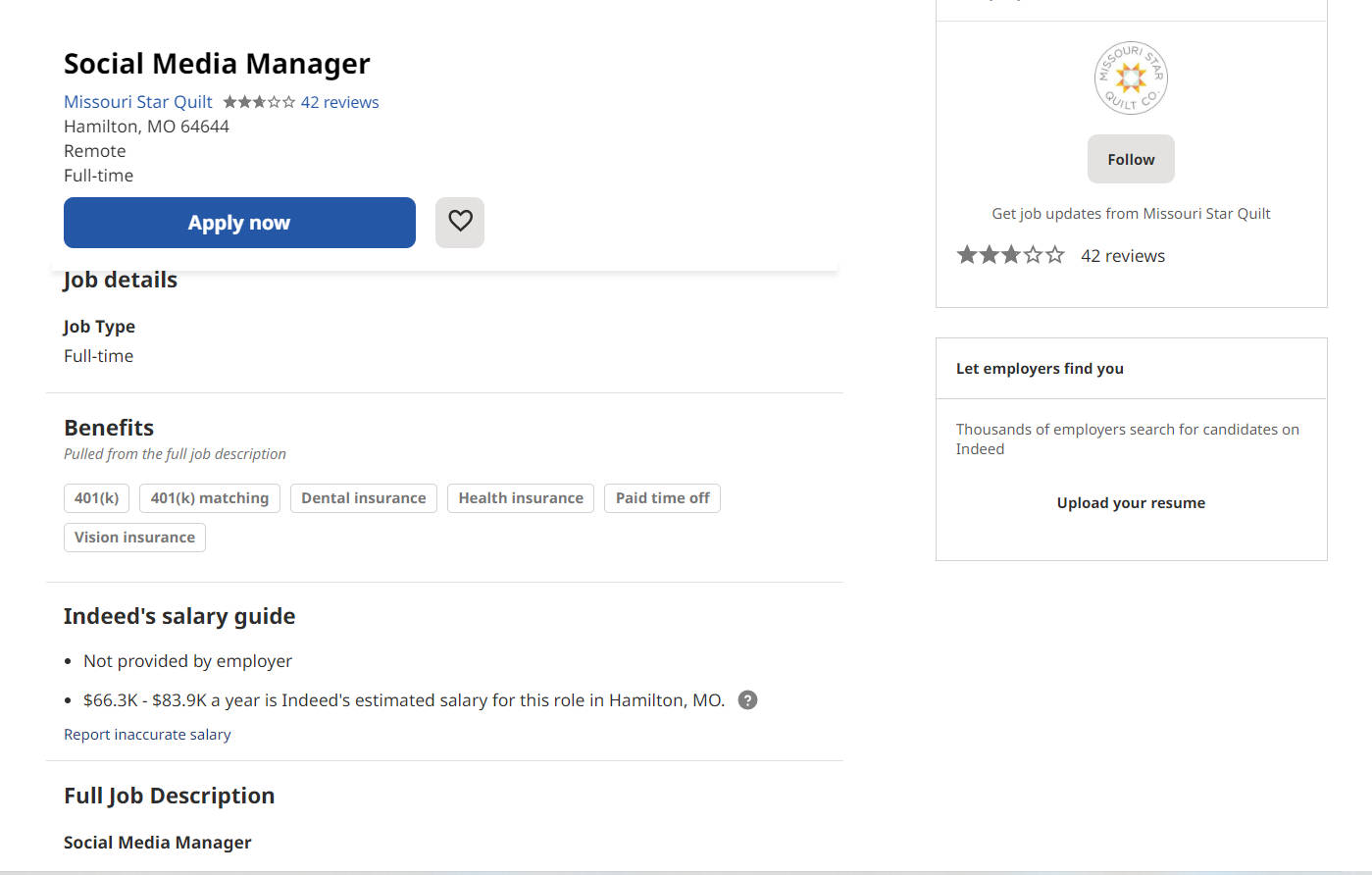Viewport: 1372px width, 875px height.
Task: Click Upload your resume
Action: (1131, 503)
